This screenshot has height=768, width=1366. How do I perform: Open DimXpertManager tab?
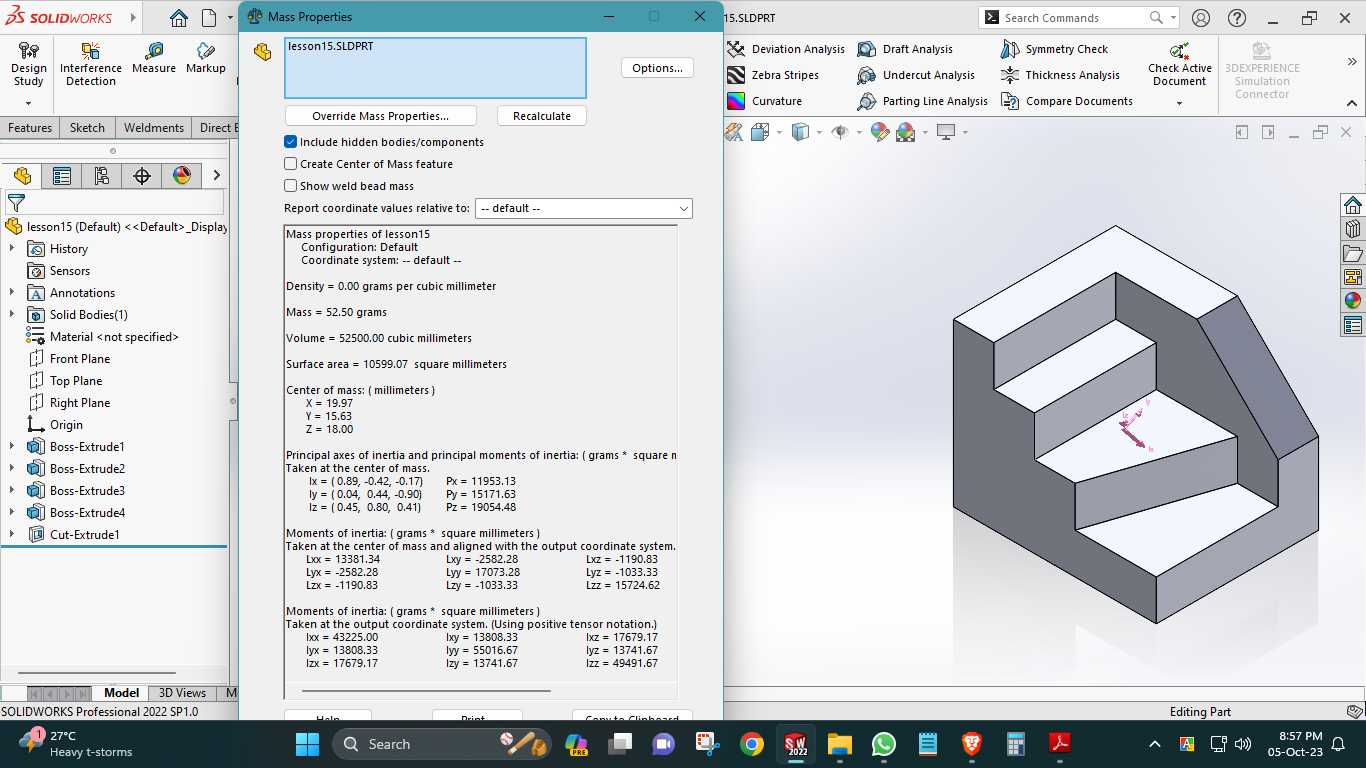click(x=142, y=176)
